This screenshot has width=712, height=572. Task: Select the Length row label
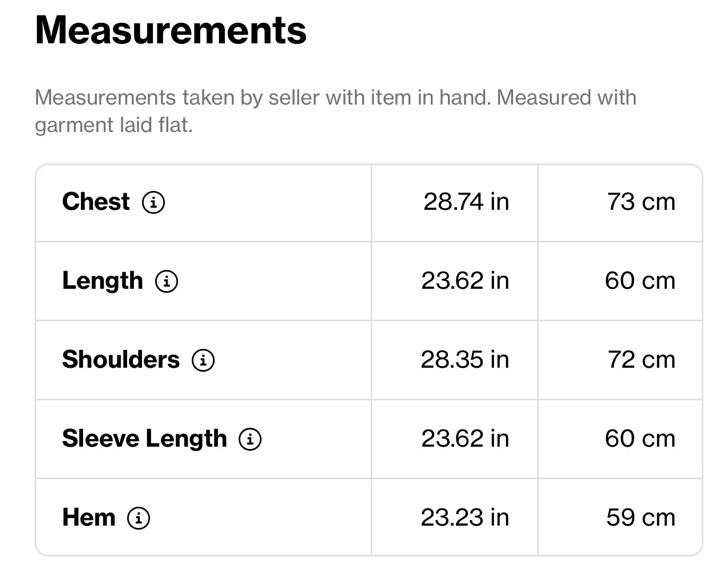tap(103, 281)
